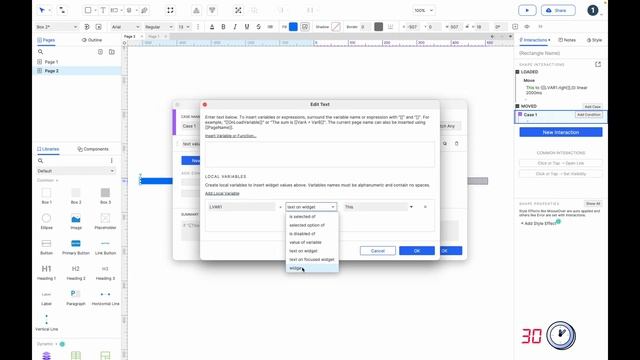Screen dimensions: 640x360
Task: Select the arrow selection tool
Action: [x=42, y=10]
